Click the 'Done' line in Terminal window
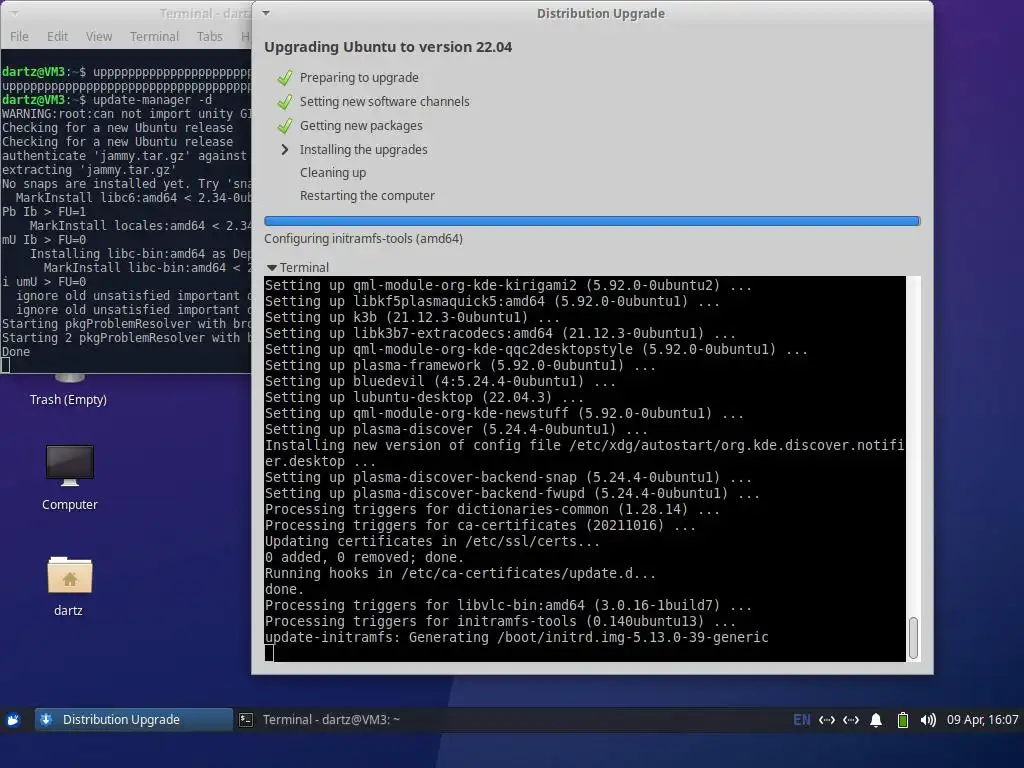The width and height of the screenshot is (1024, 768). (x=16, y=352)
